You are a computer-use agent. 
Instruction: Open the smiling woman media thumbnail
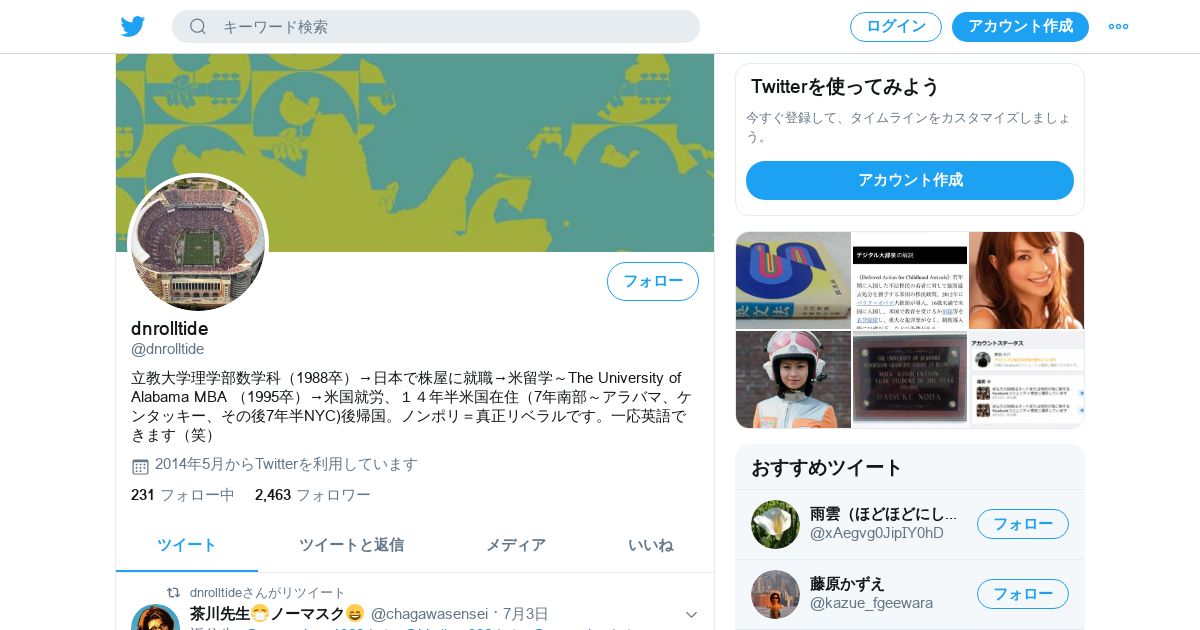(x=1026, y=280)
